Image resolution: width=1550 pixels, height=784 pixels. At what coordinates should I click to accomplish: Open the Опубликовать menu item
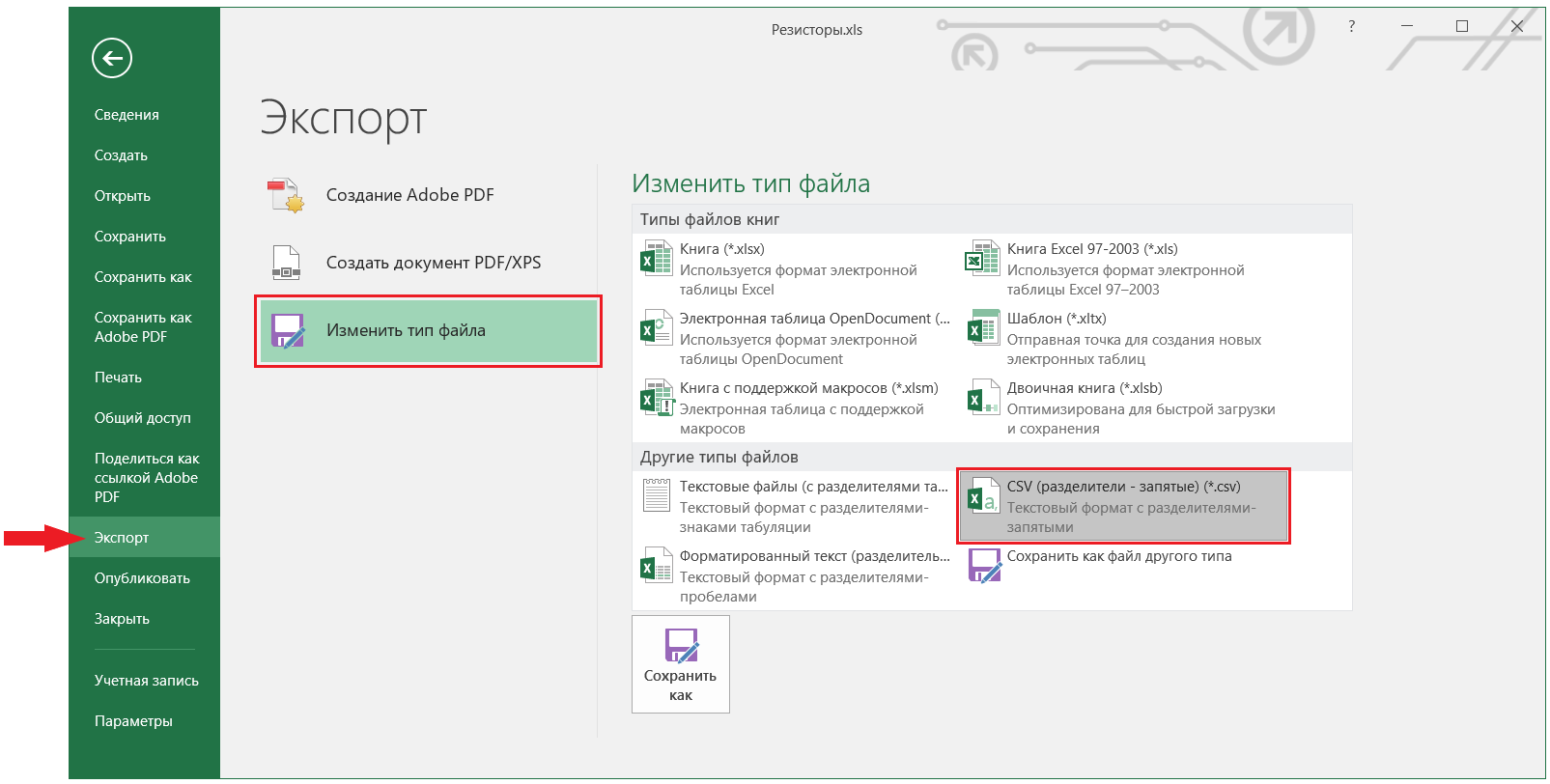tap(144, 578)
